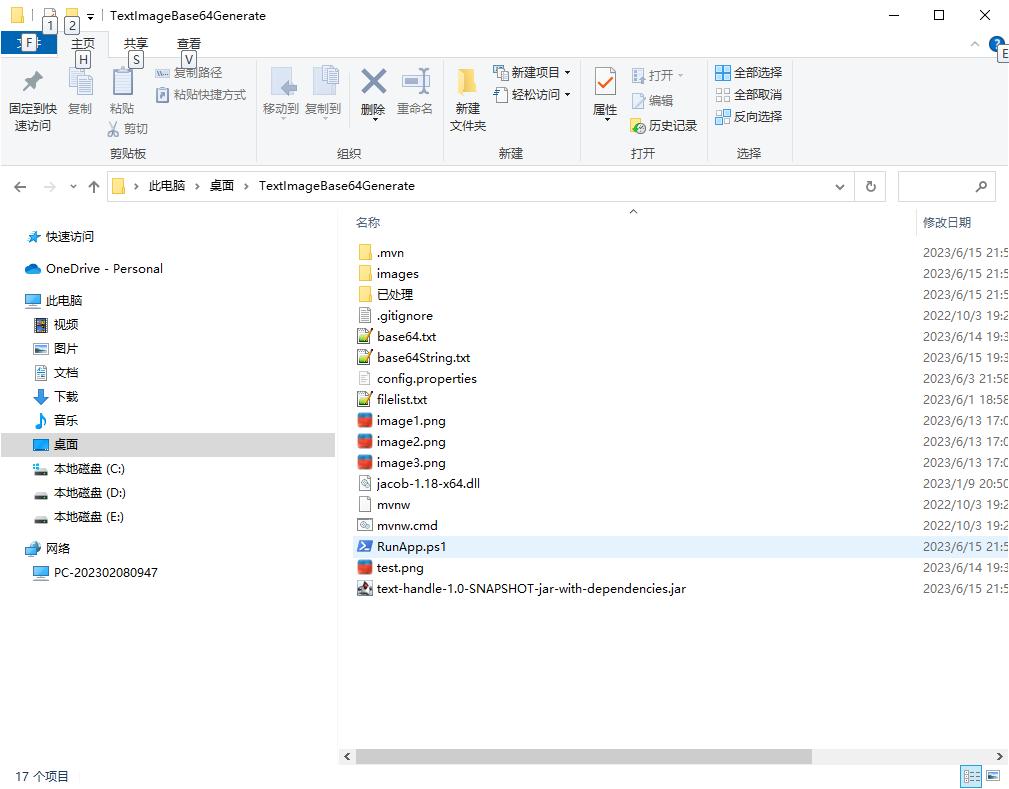This screenshot has width=1009, height=789.
Task: Click 此电脑 in the address bar
Action: 167,186
